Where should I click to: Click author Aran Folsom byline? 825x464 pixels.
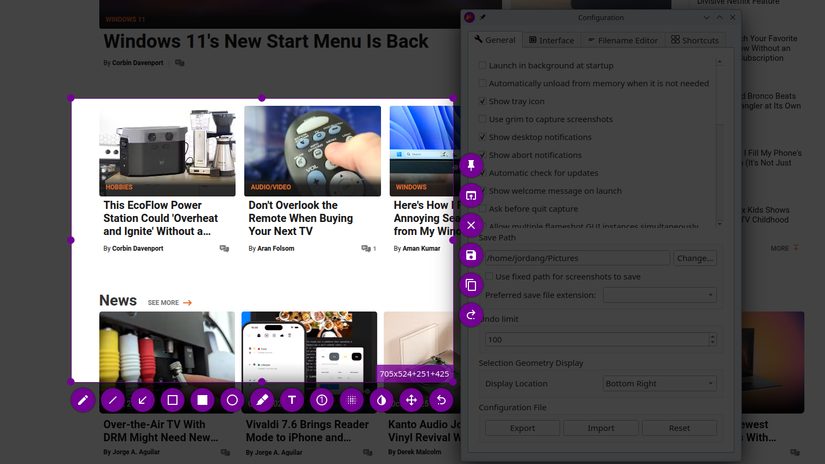[x=276, y=248]
